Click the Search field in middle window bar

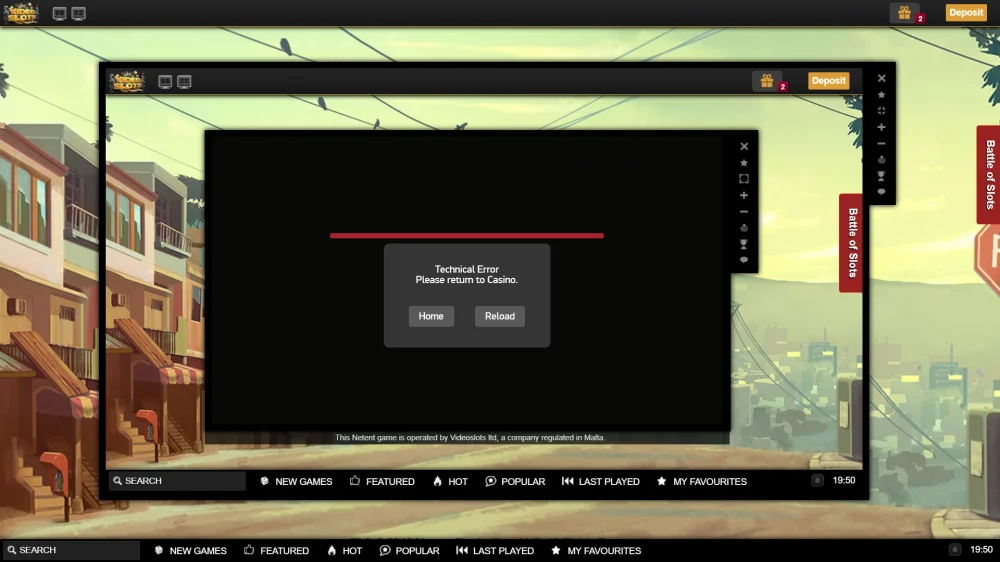(x=177, y=481)
